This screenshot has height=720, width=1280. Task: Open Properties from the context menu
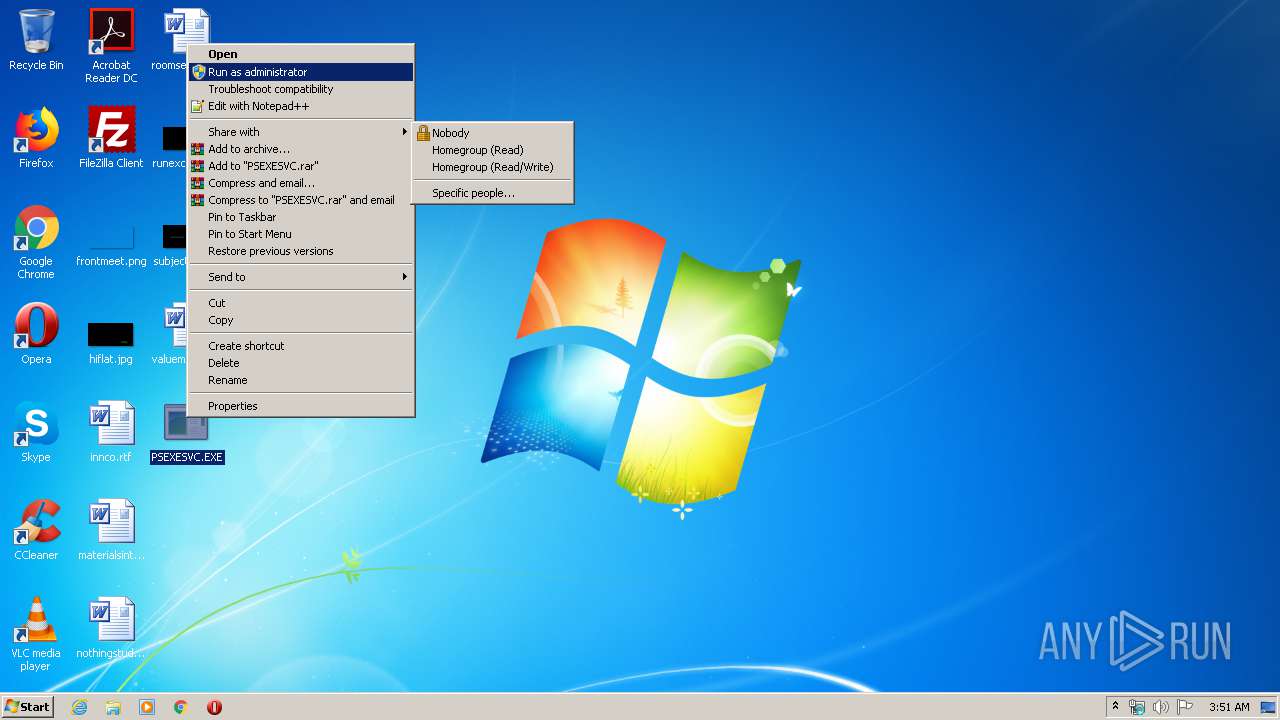[x=301, y=406]
